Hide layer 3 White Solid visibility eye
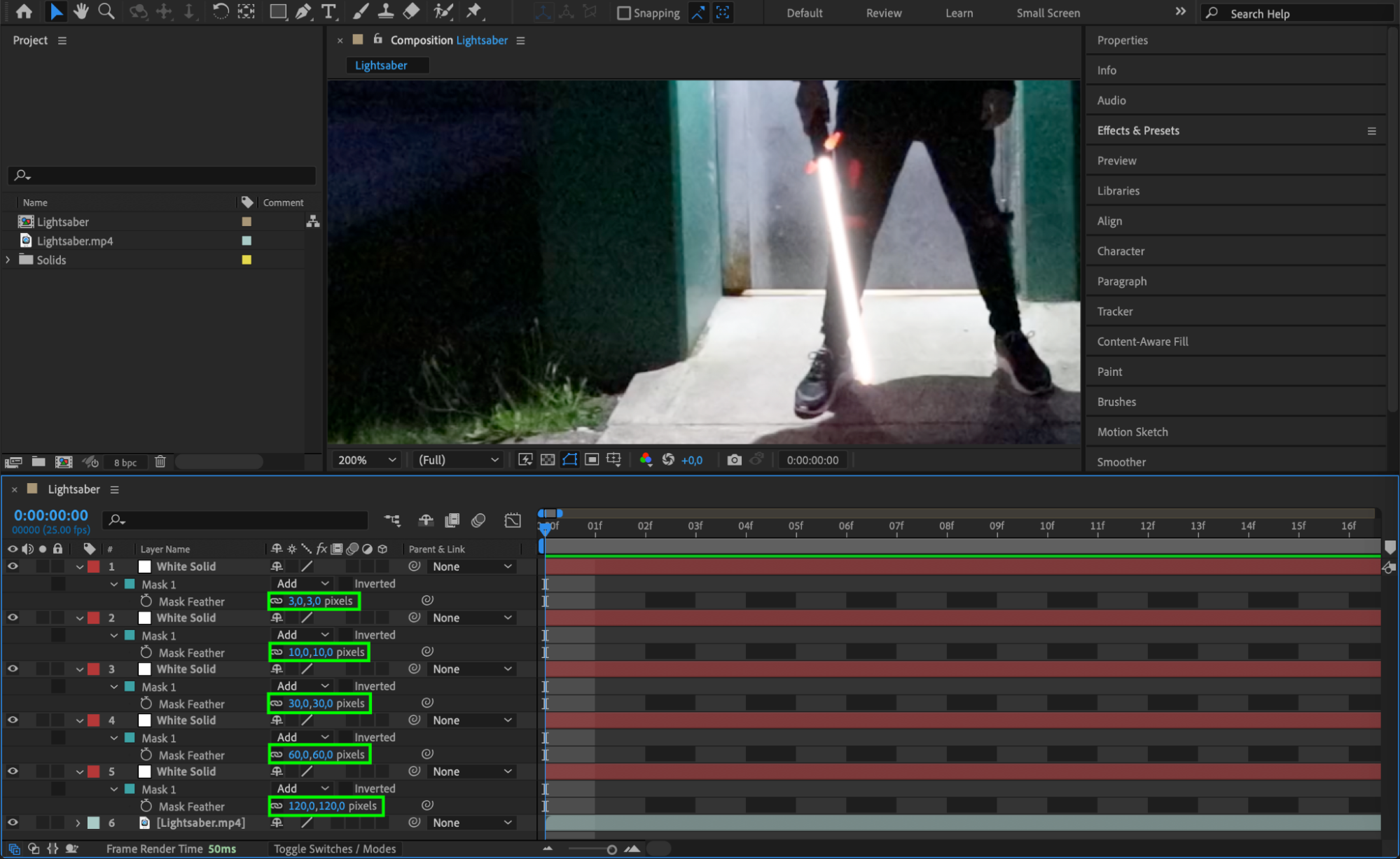Screen dimensions: 1400x859 [13, 669]
